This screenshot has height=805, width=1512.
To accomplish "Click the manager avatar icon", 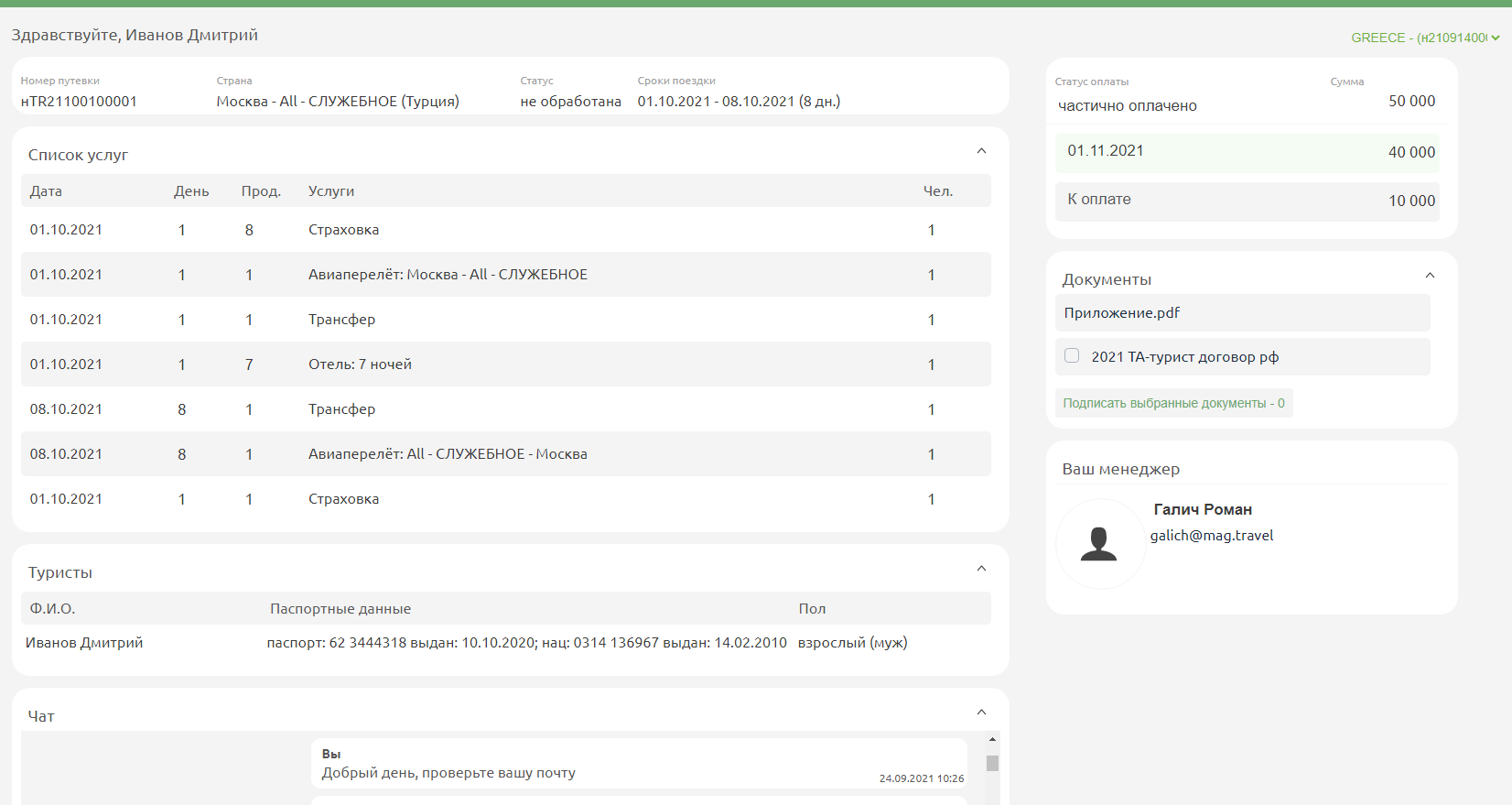I will pos(1099,544).
